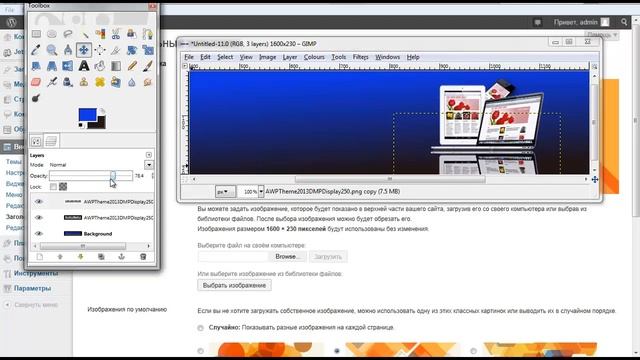Open the image navigation cross-arrow icon
The image size is (640, 360).
pos(595,179)
